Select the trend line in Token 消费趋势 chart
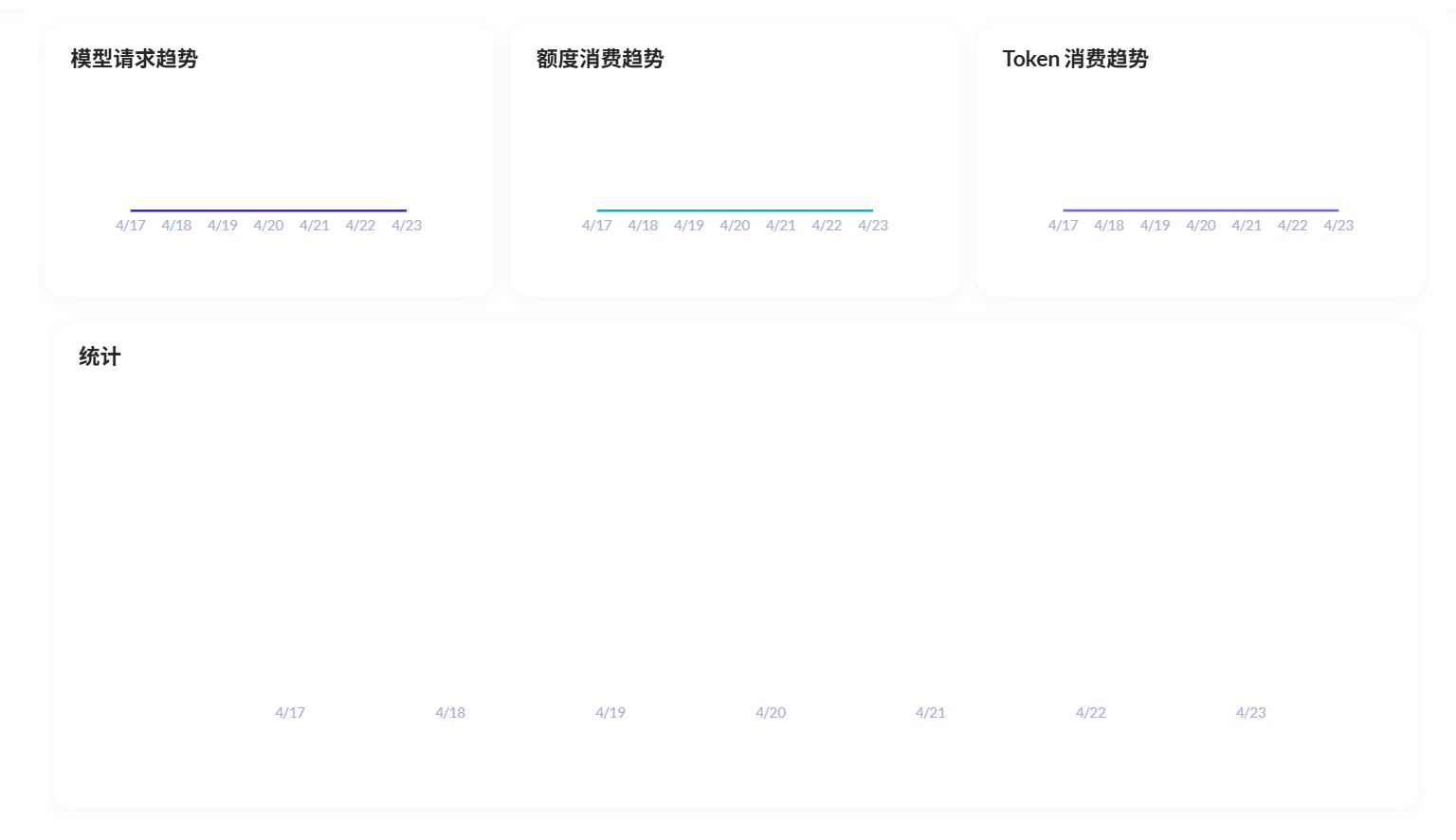The width and height of the screenshot is (1456, 840). [x=1200, y=210]
